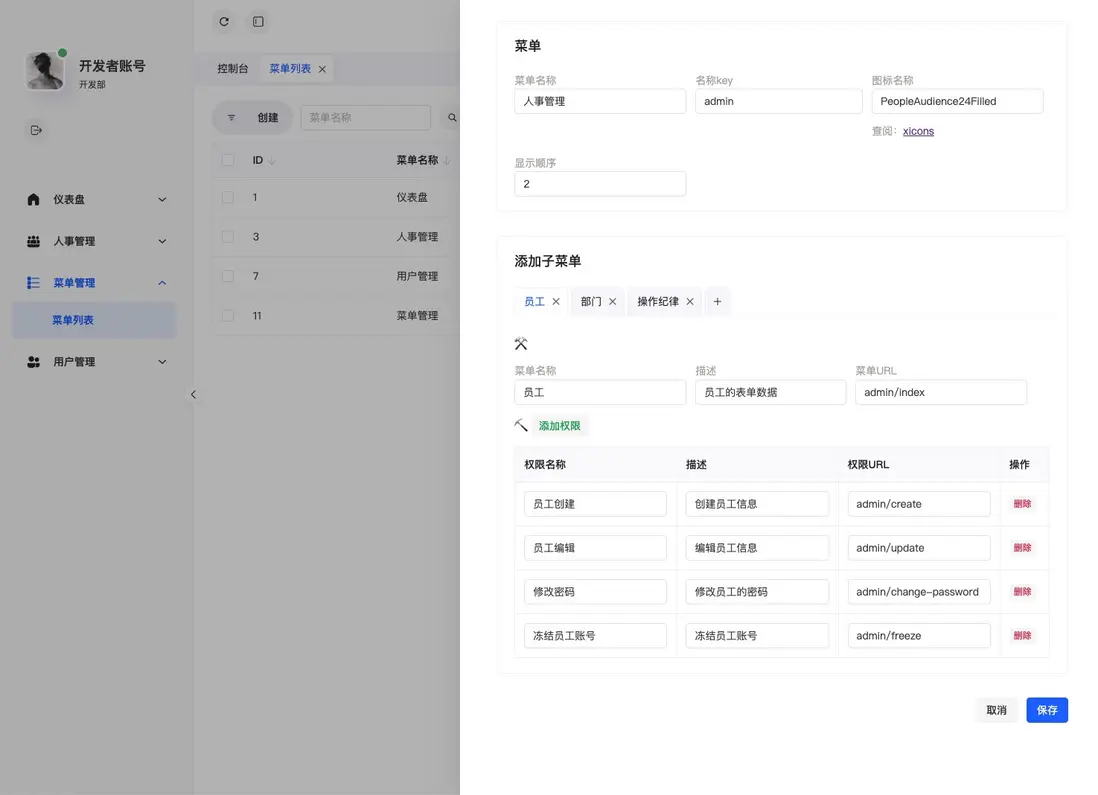Delete the 员工编辑 permission row
The height and width of the screenshot is (795, 1098).
coord(1022,548)
